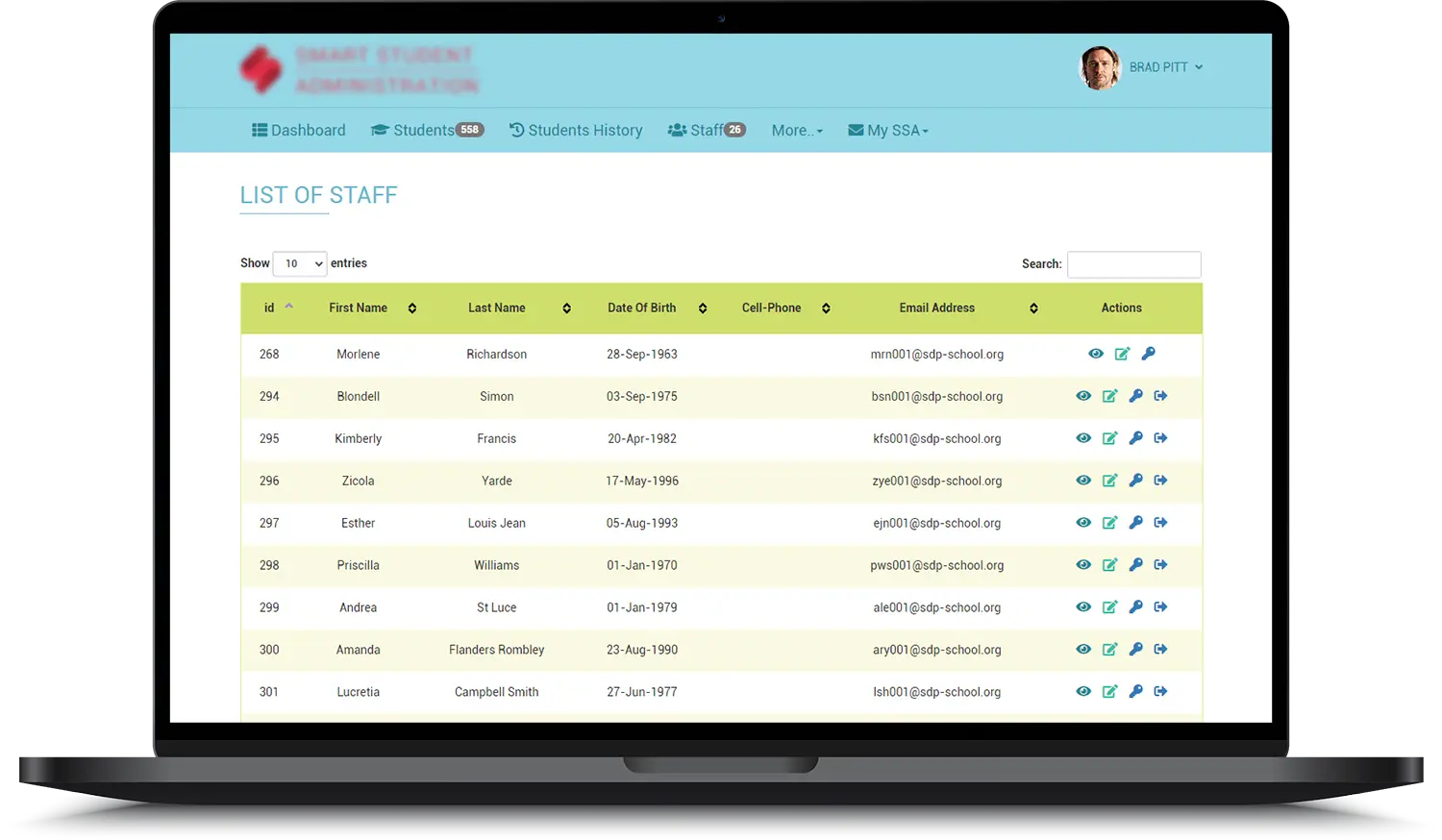Click last name cell Flanders Rombley
This screenshot has height=840, width=1442.
(x=497, y=651)
